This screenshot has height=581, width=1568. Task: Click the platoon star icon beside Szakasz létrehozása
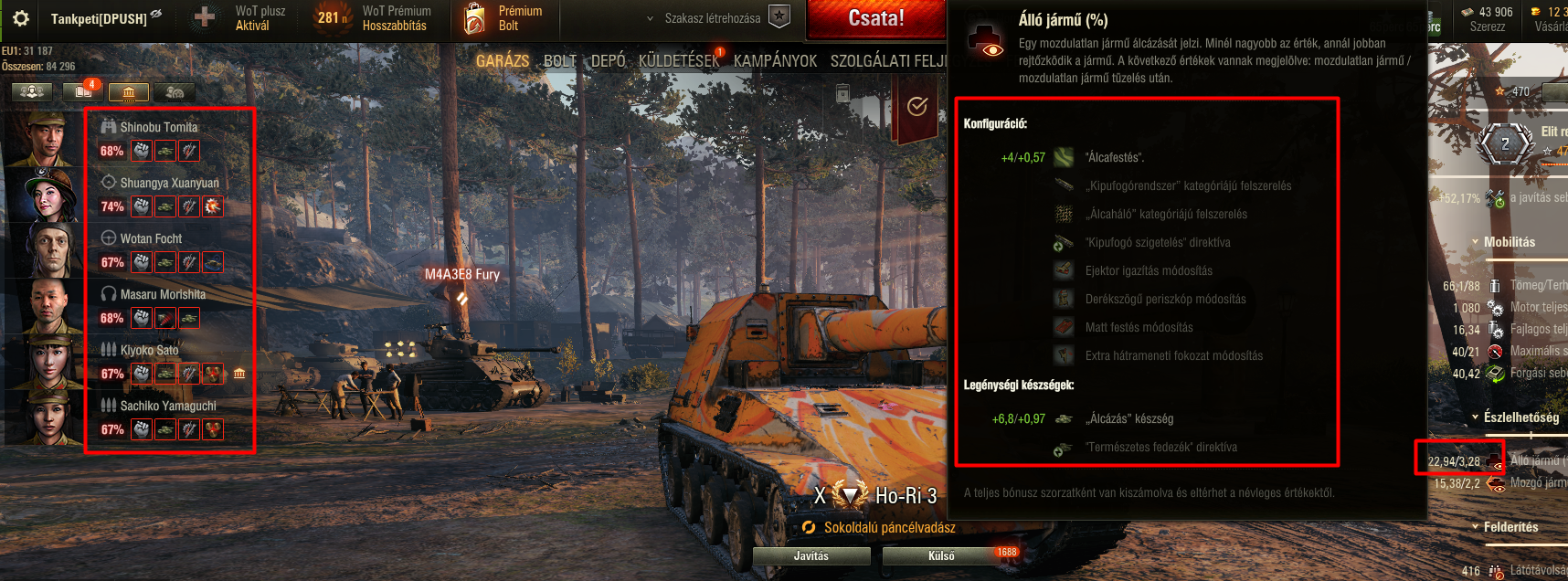779,16
